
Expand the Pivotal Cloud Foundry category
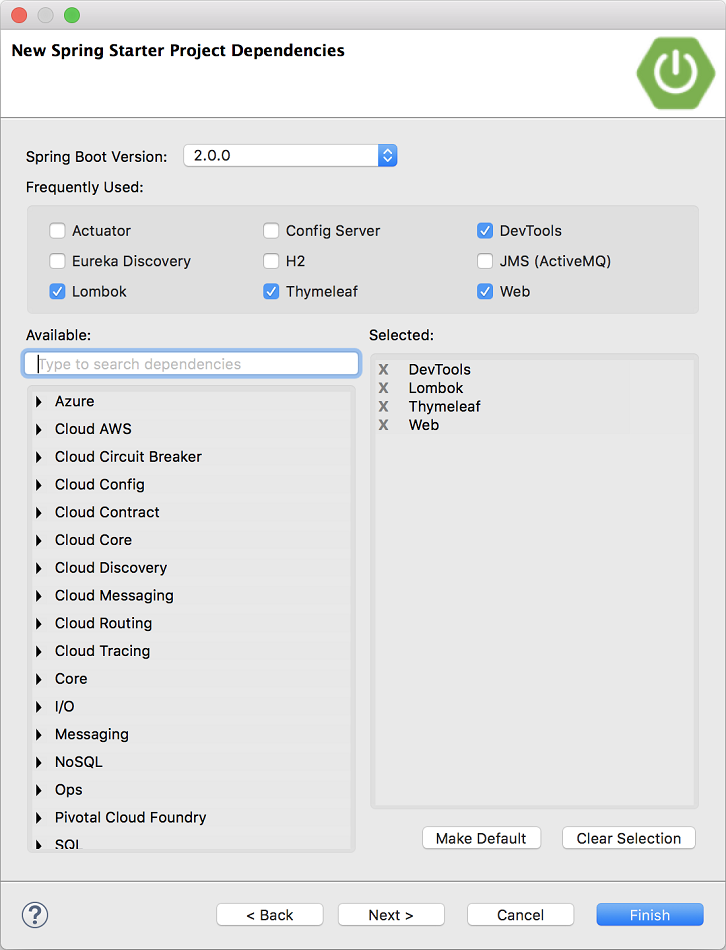pyautogui.click(x=39, y=817)
